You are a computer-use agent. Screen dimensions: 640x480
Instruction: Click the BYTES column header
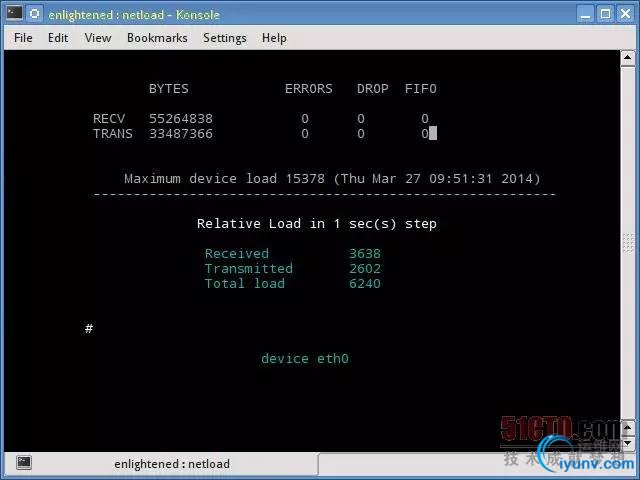click(169, 89)
